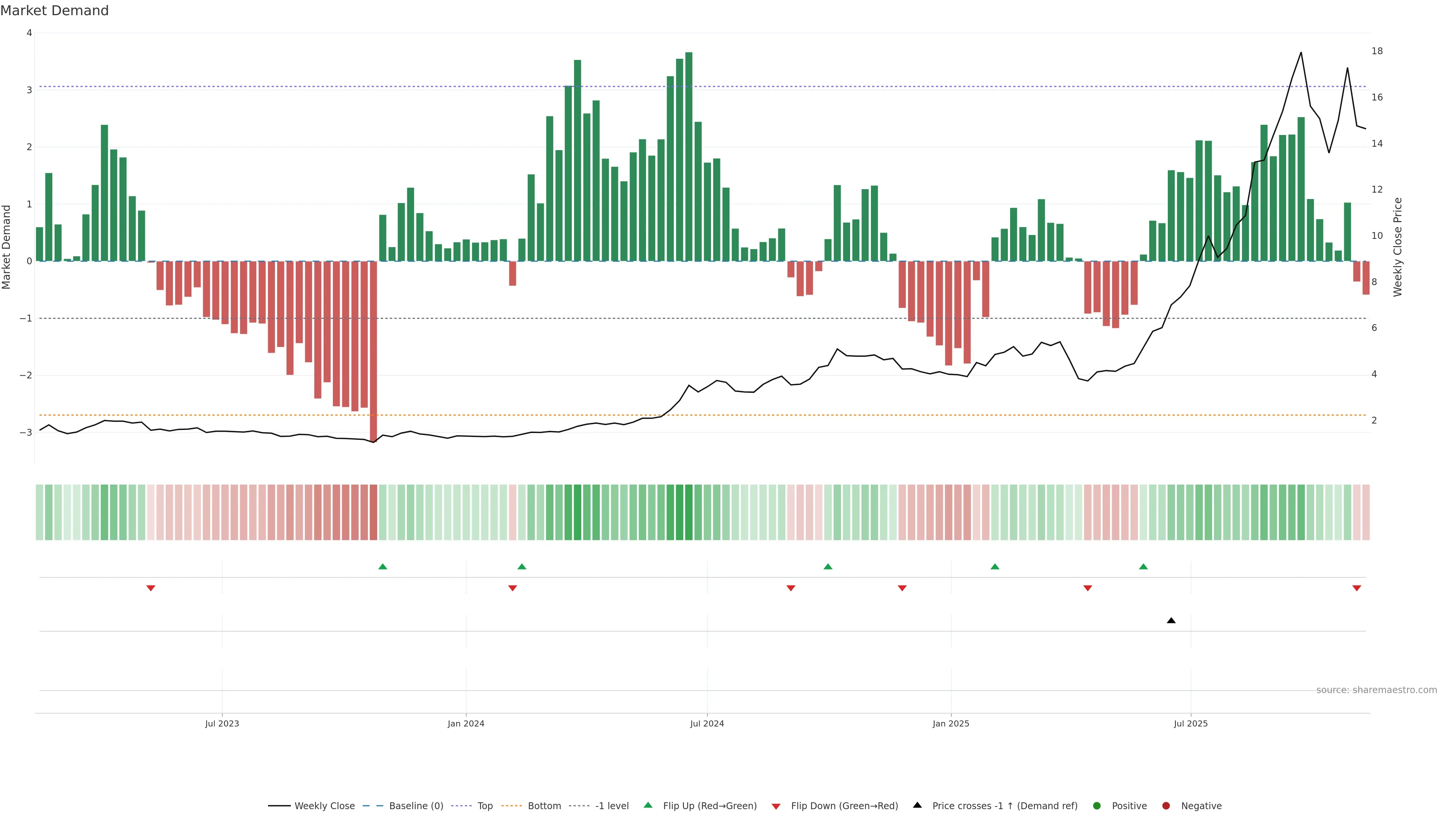The image size is (1456, 819).
Task: Click Flip Up green triangle legend icon
Action: 648,805
